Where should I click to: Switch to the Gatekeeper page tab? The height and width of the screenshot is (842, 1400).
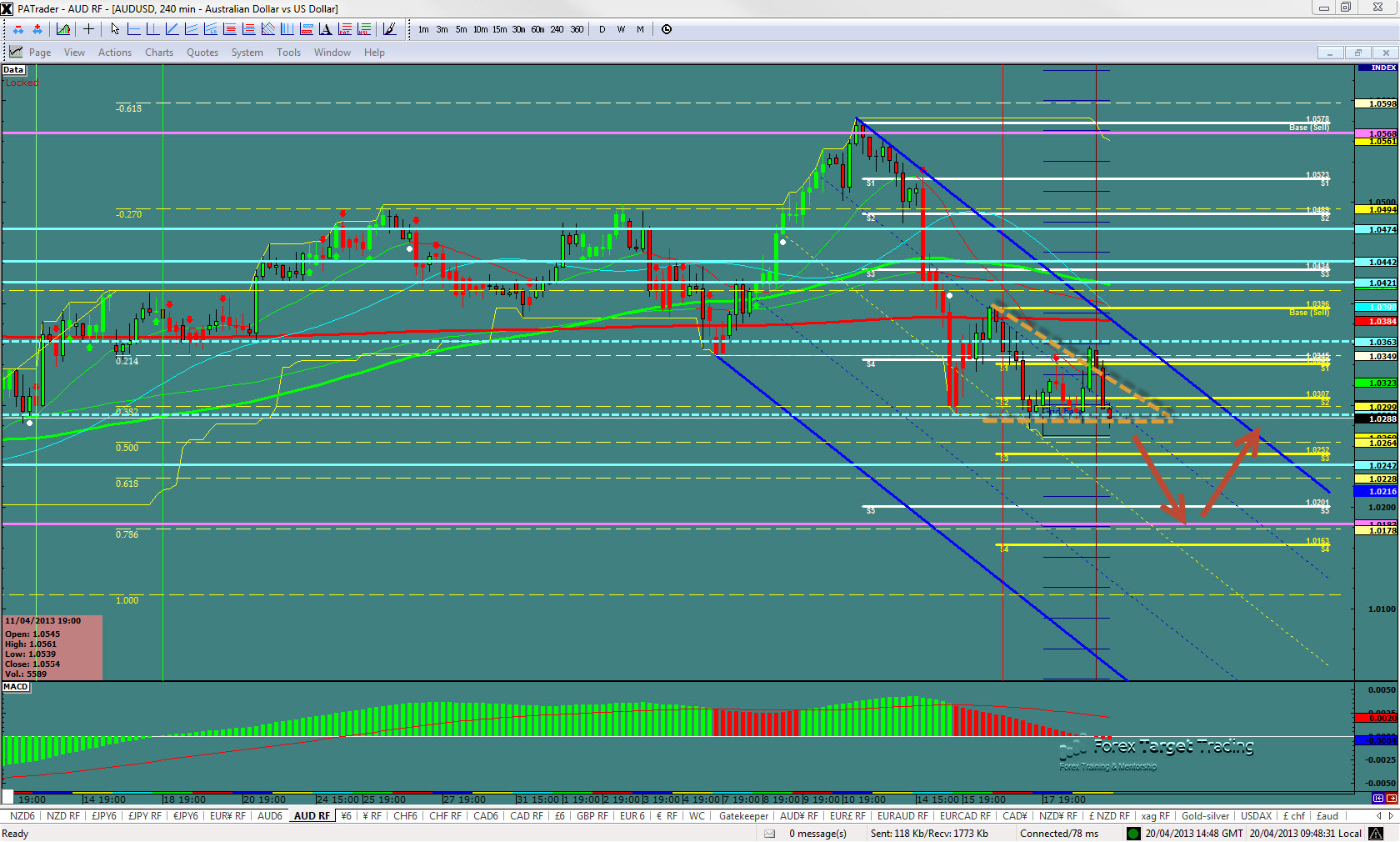744,816
